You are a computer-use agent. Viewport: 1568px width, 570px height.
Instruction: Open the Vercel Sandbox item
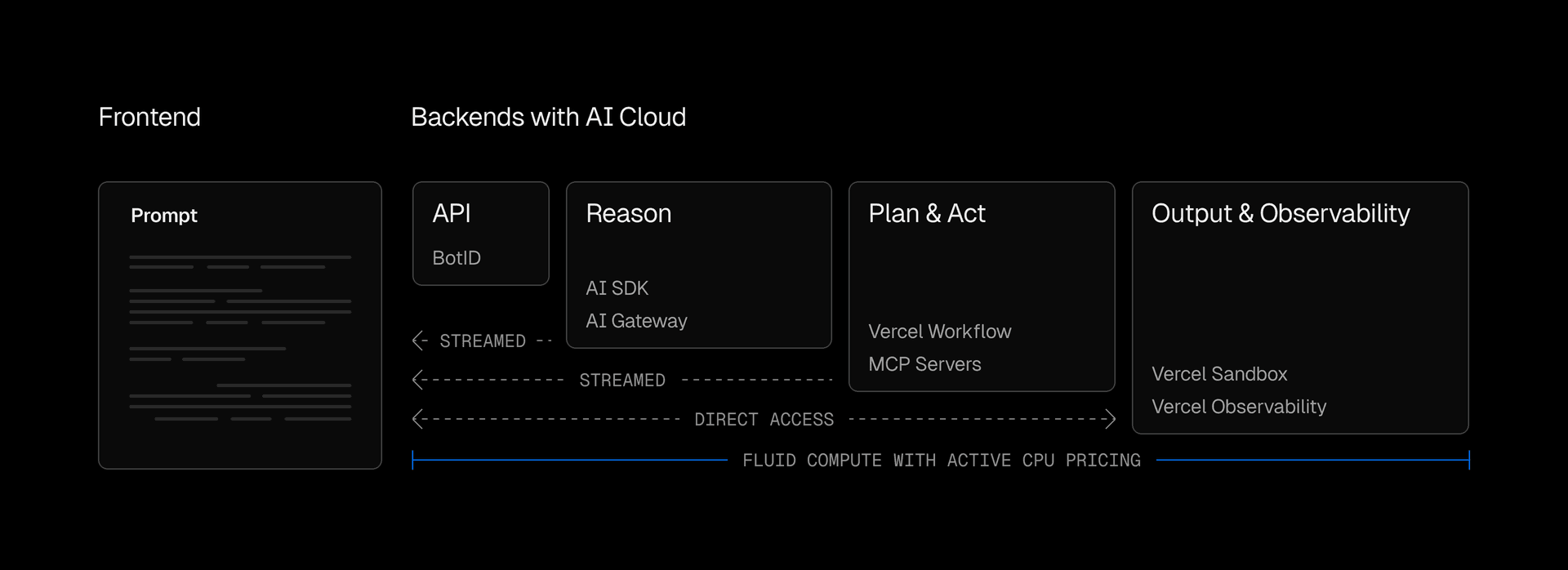coord(1219,374)
